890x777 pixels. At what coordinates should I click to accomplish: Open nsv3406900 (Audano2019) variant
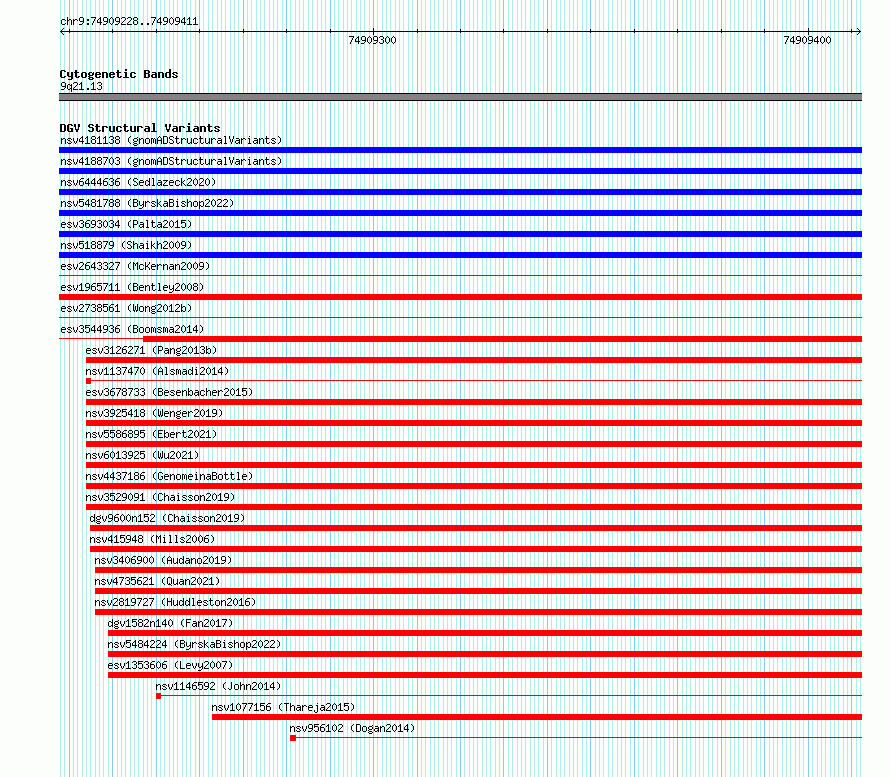(163, 560)
